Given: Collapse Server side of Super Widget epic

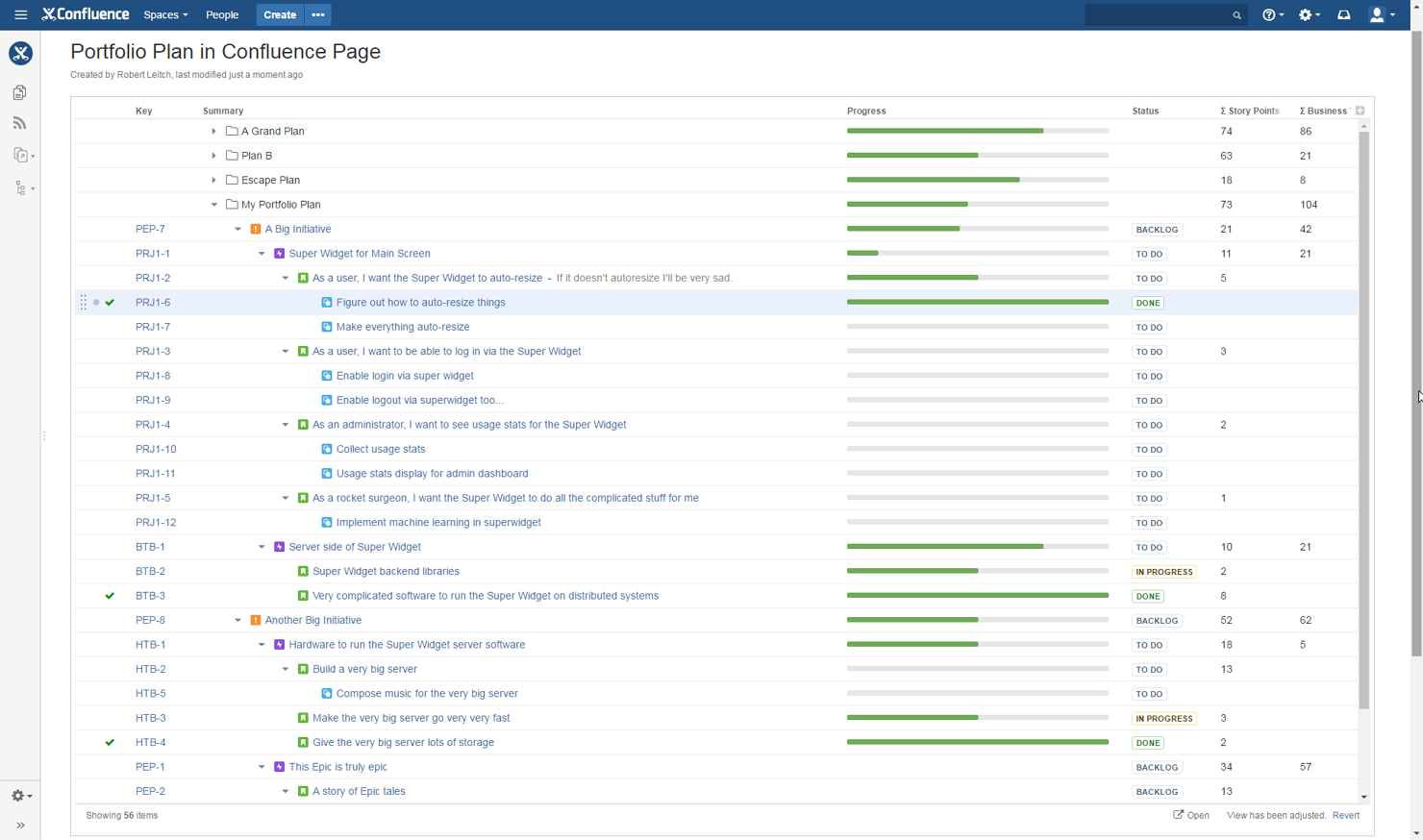Looking at the screenshot, I should click(262, 547).
